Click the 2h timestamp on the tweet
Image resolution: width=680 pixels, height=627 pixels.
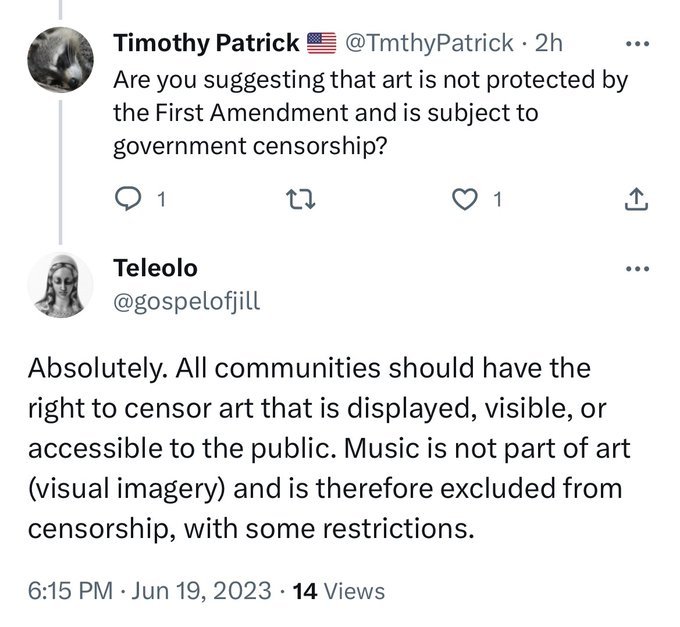click(549, 43)
